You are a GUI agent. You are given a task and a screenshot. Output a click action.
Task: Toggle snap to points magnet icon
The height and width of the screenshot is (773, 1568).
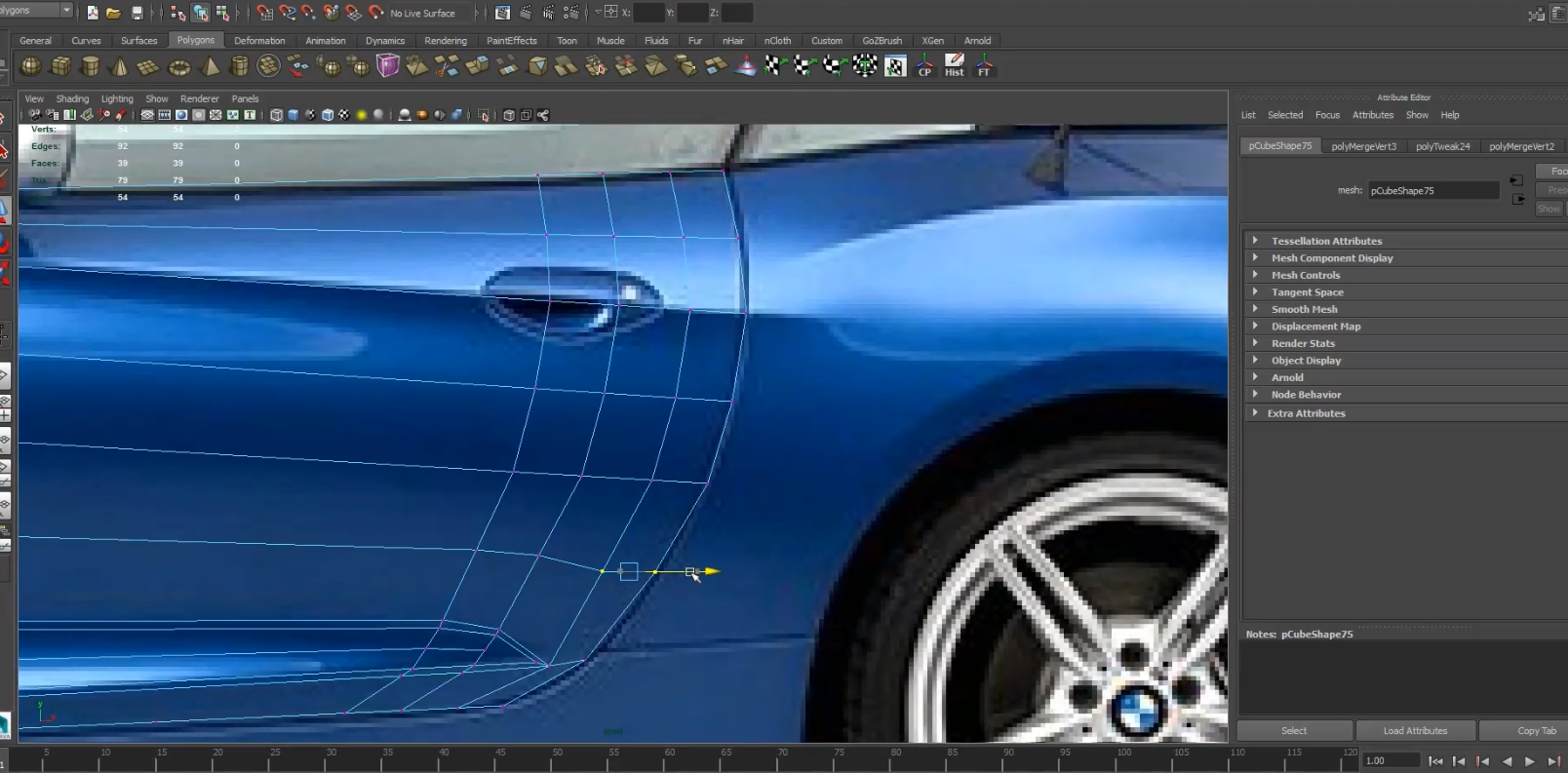[309, 13]
